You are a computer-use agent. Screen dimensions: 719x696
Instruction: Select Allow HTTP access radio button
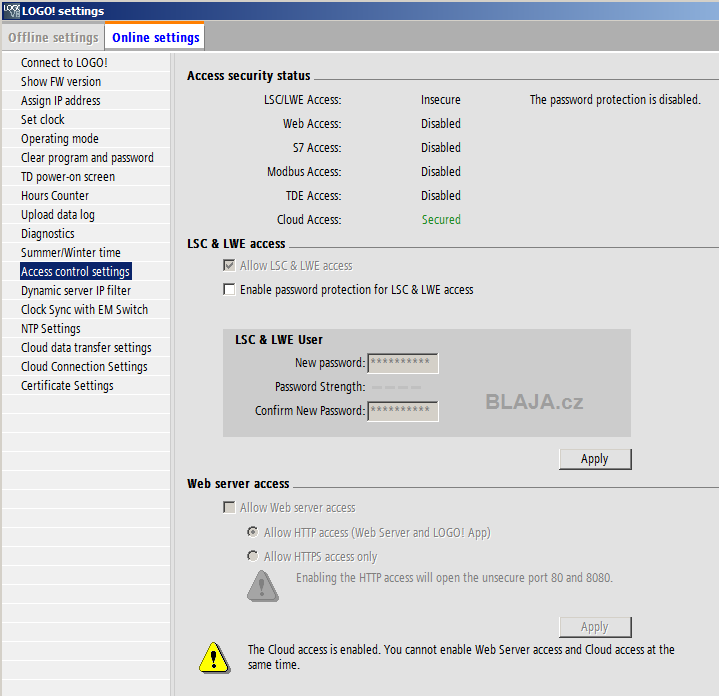(252, 532)
